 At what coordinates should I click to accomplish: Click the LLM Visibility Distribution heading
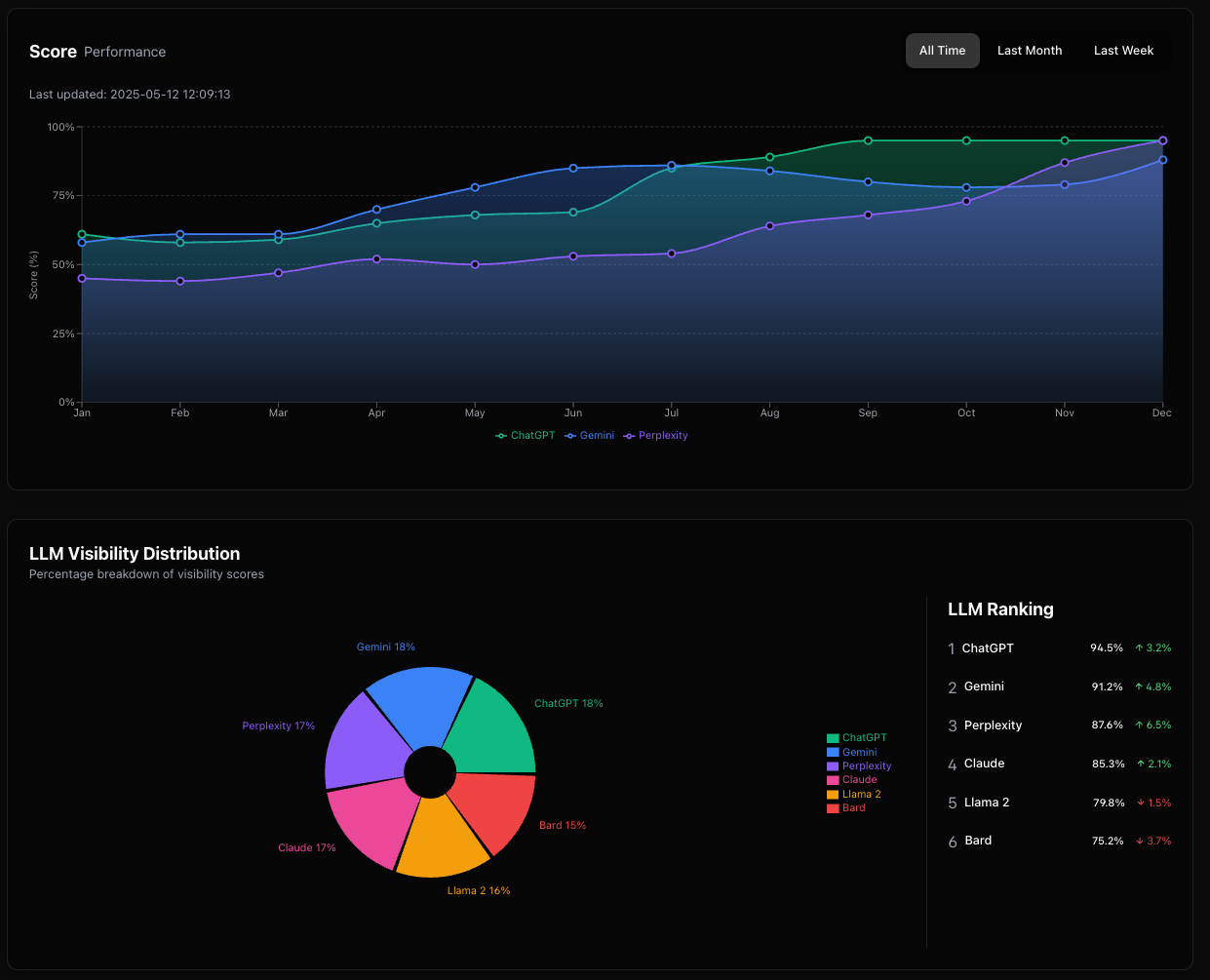(135, 553)
